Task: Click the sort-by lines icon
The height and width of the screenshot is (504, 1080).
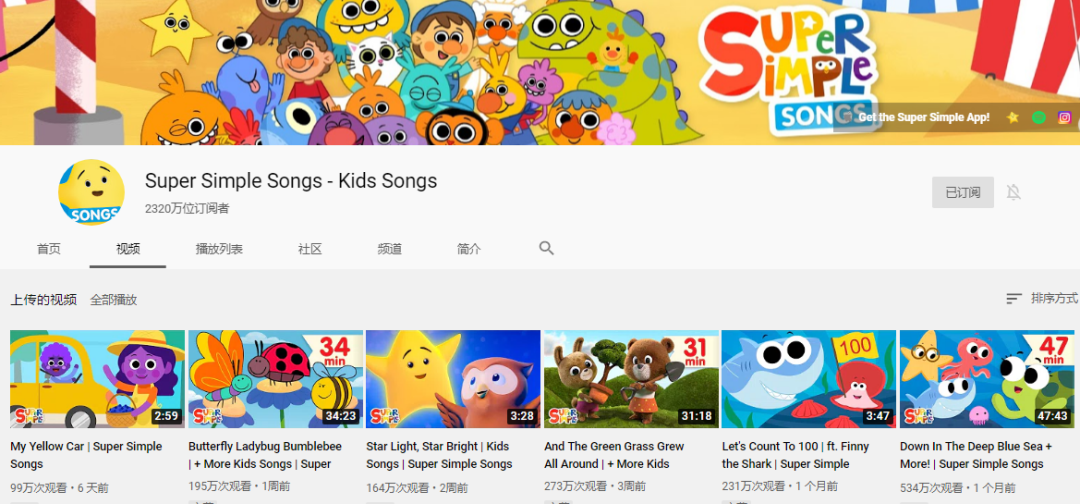Action: point(1014,299)
